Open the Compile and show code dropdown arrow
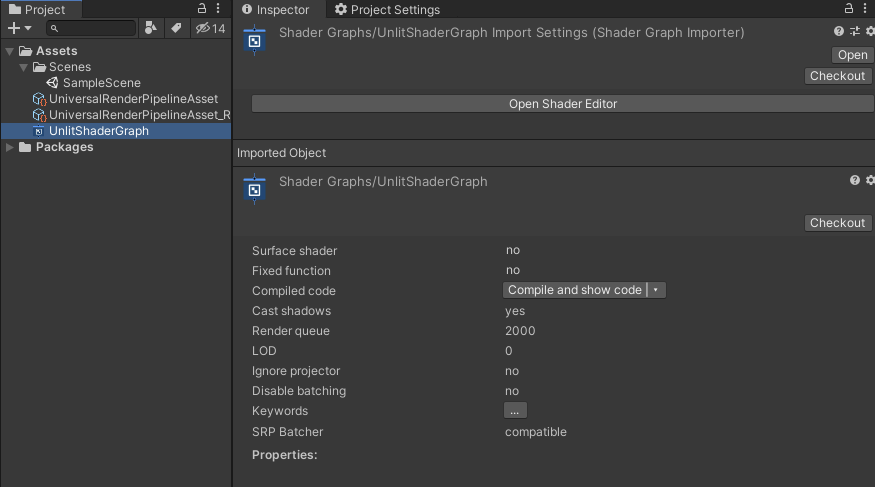 pos(656,290)
